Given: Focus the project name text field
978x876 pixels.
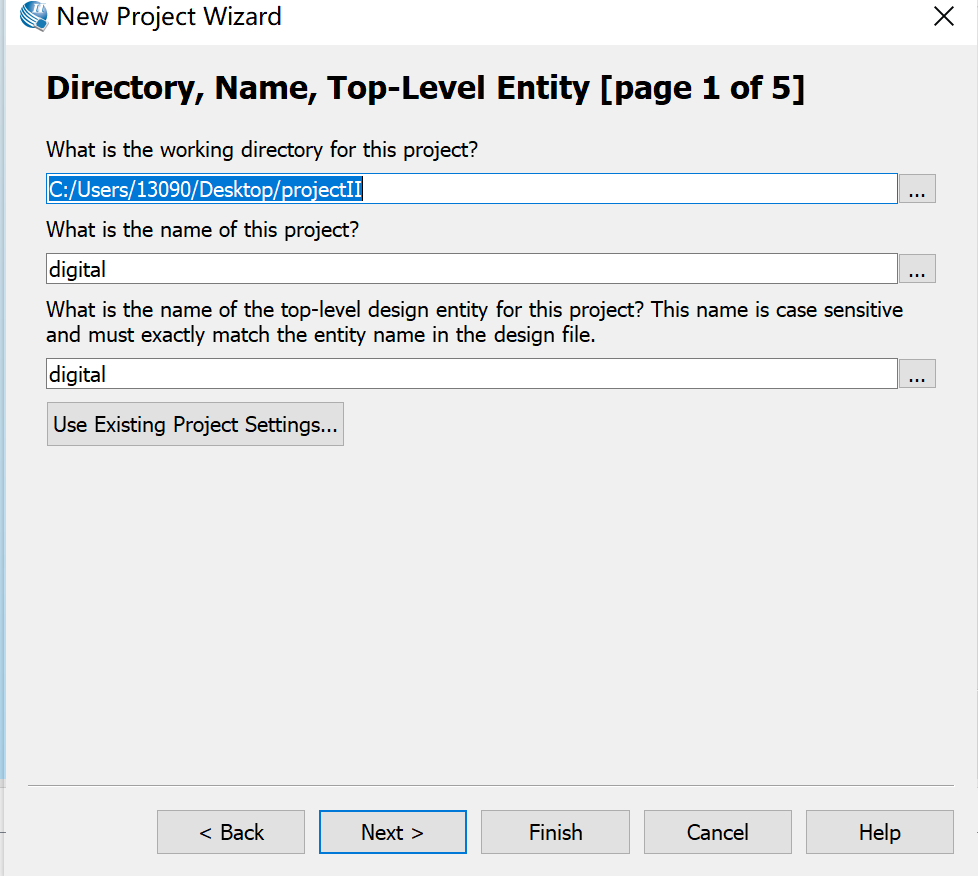Looking at the screenshot, I should click(x=472, y=269).
